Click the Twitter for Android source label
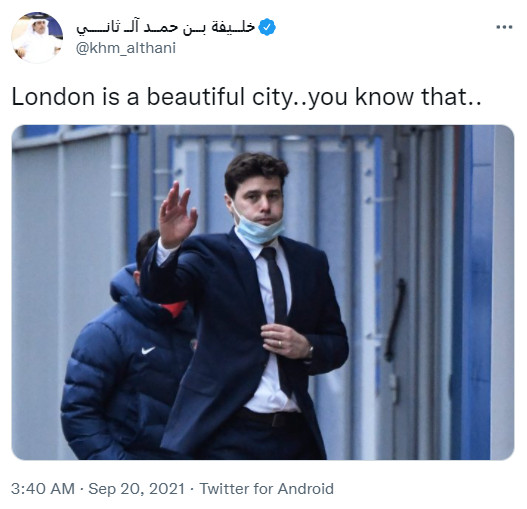Viewport: 527px width, 509px height. point(267,488)
